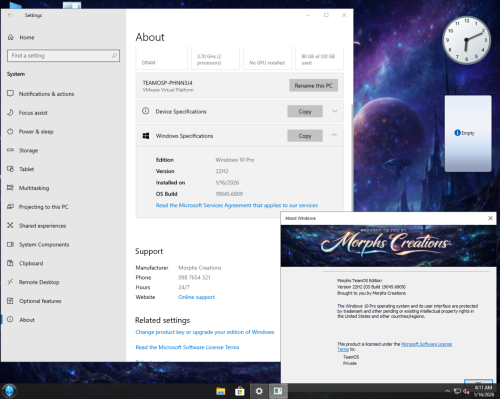The width and height of the screenshot is (500, 399).
Task: Open Microsoft Software License link in About Windows
Action: (x=426, y=344)
